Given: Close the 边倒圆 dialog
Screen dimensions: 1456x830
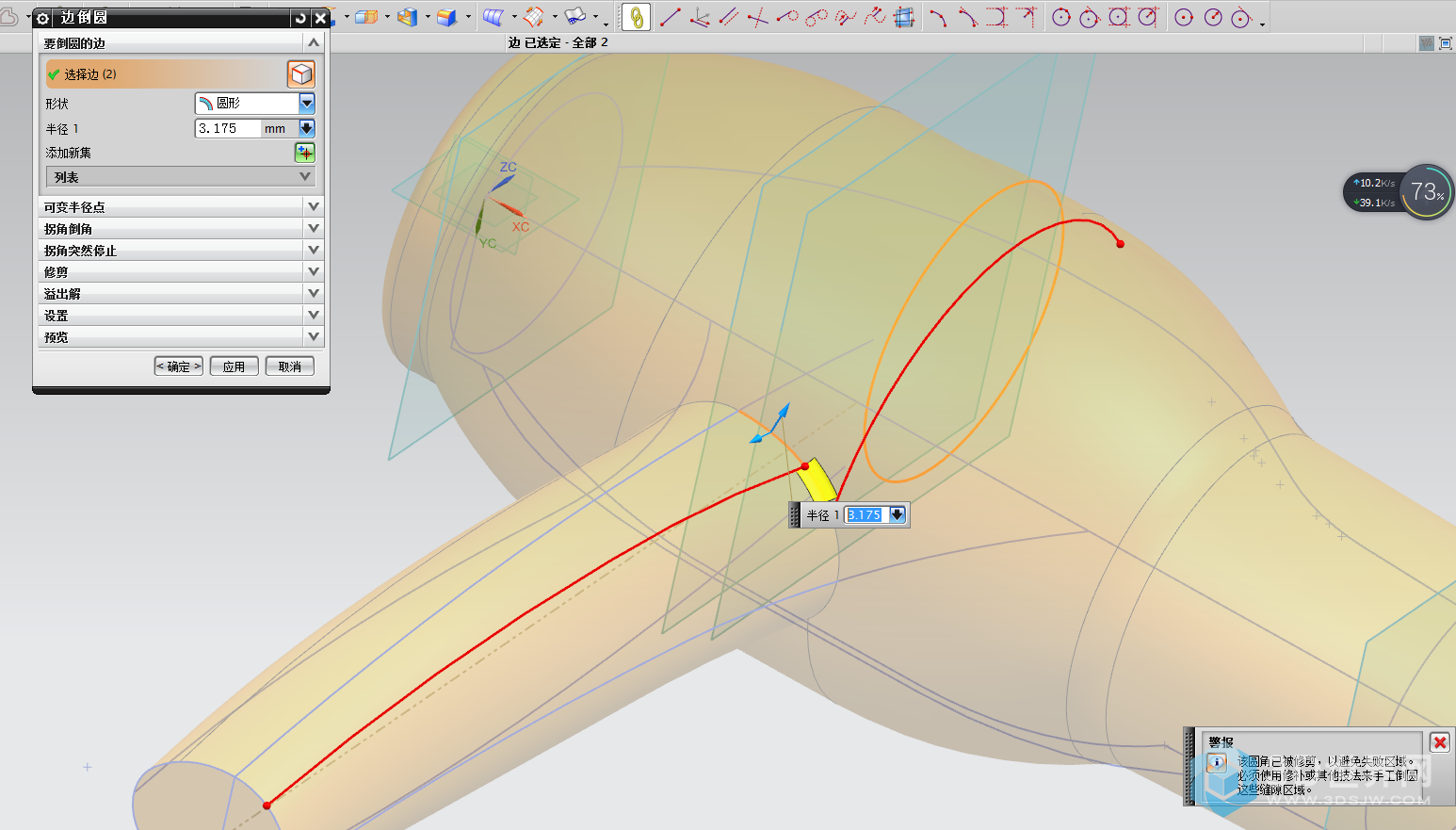Looking at the screenshot, I should pos(320,18).
